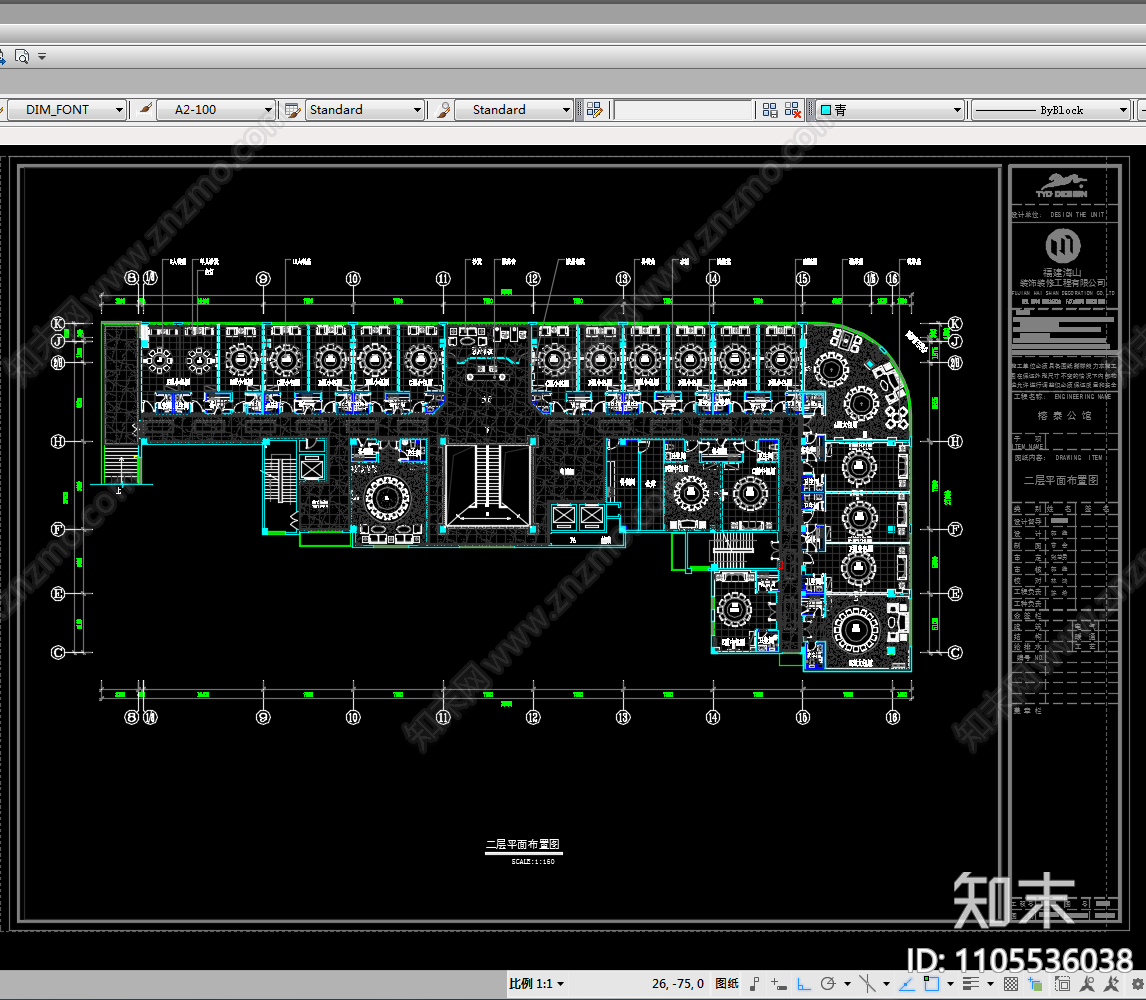Click the 二层平面布置图 text in title block
This screenshot has width=1146, height=1000.
tap(1061, 480)
